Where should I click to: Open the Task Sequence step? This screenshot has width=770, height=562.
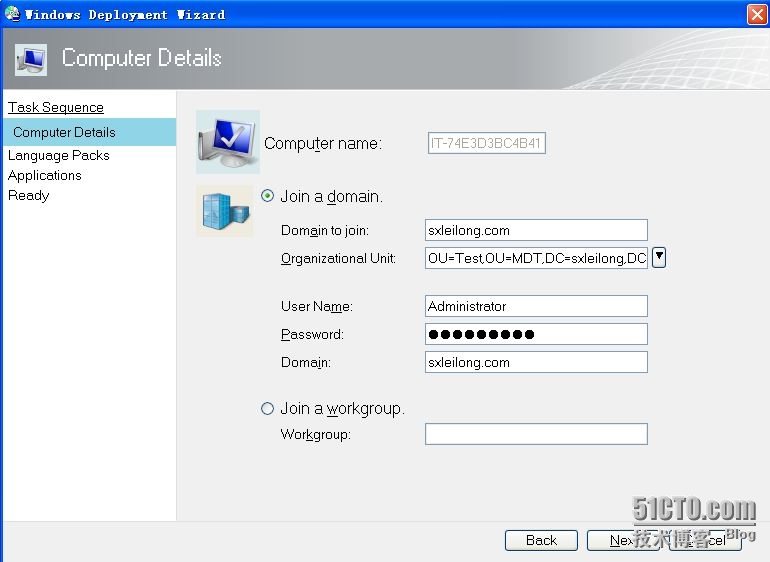click(56, 107)
